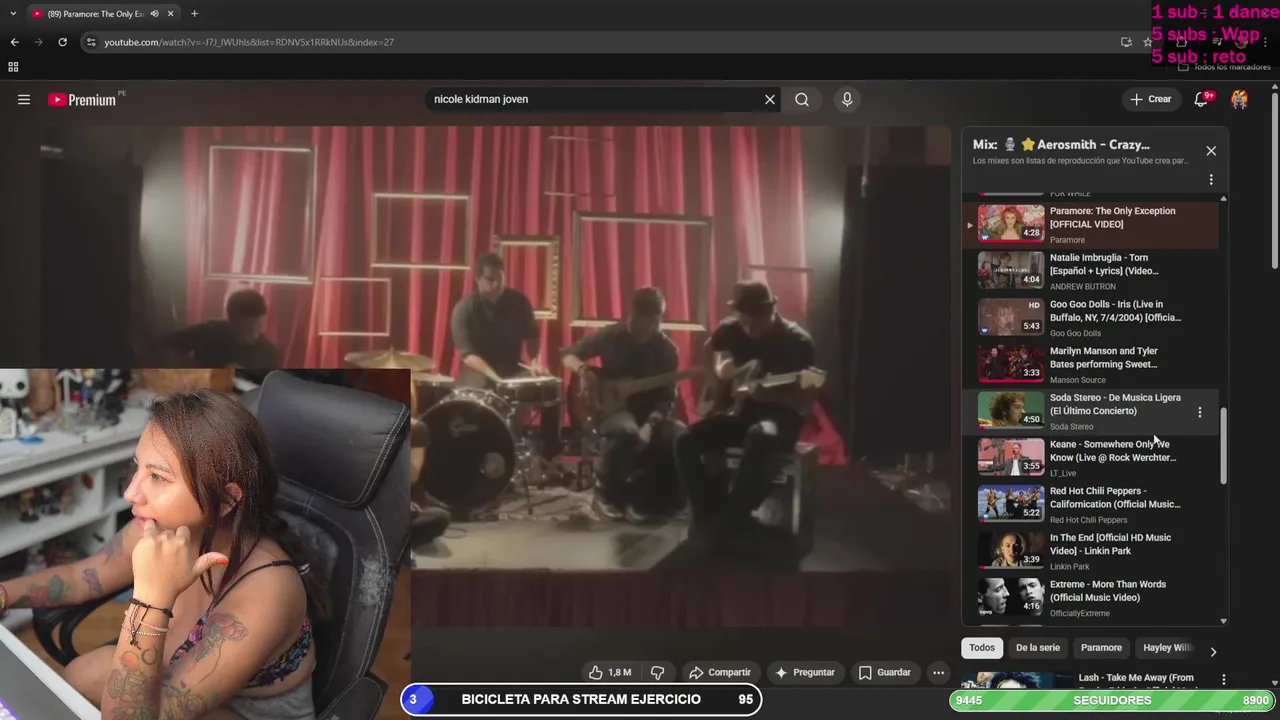Click the Mix Aerosmith - Crazy title
The height and width of the screenshot is (720, 1280).
[x=1061, y=145]
